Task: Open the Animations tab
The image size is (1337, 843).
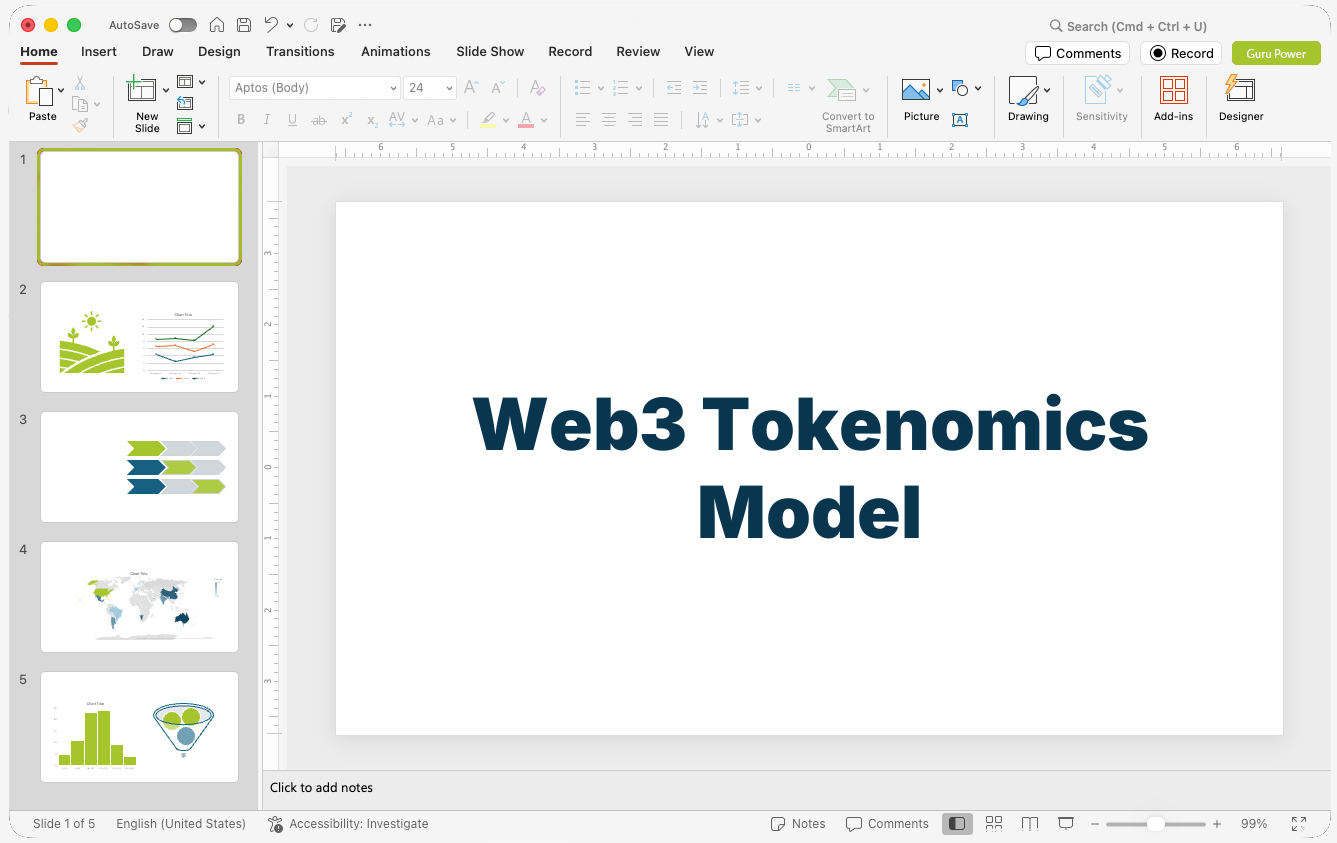Action: click(x=396, y=52)
